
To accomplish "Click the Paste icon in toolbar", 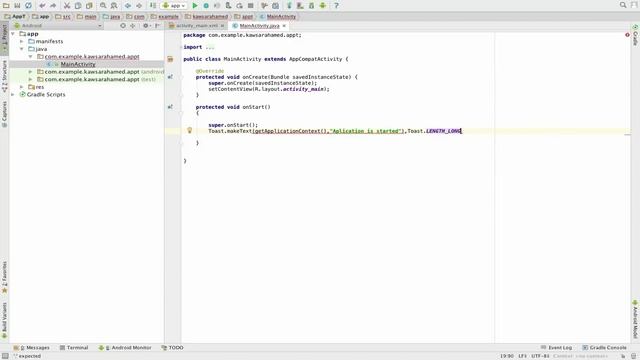I will (89, 5).
